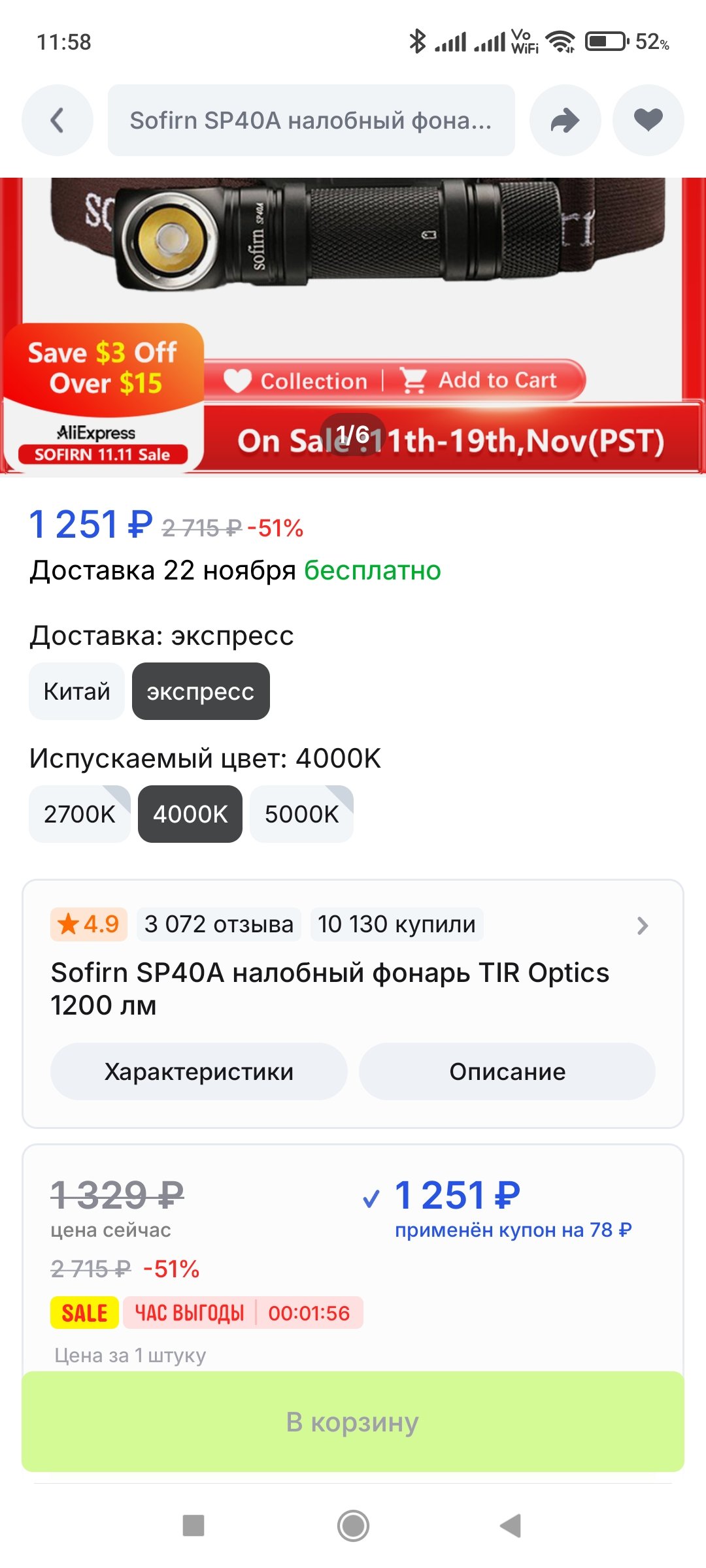Tap the orange star rating 4.9 badge
The width and height of the screenshot is (706, 1568).
89,924
